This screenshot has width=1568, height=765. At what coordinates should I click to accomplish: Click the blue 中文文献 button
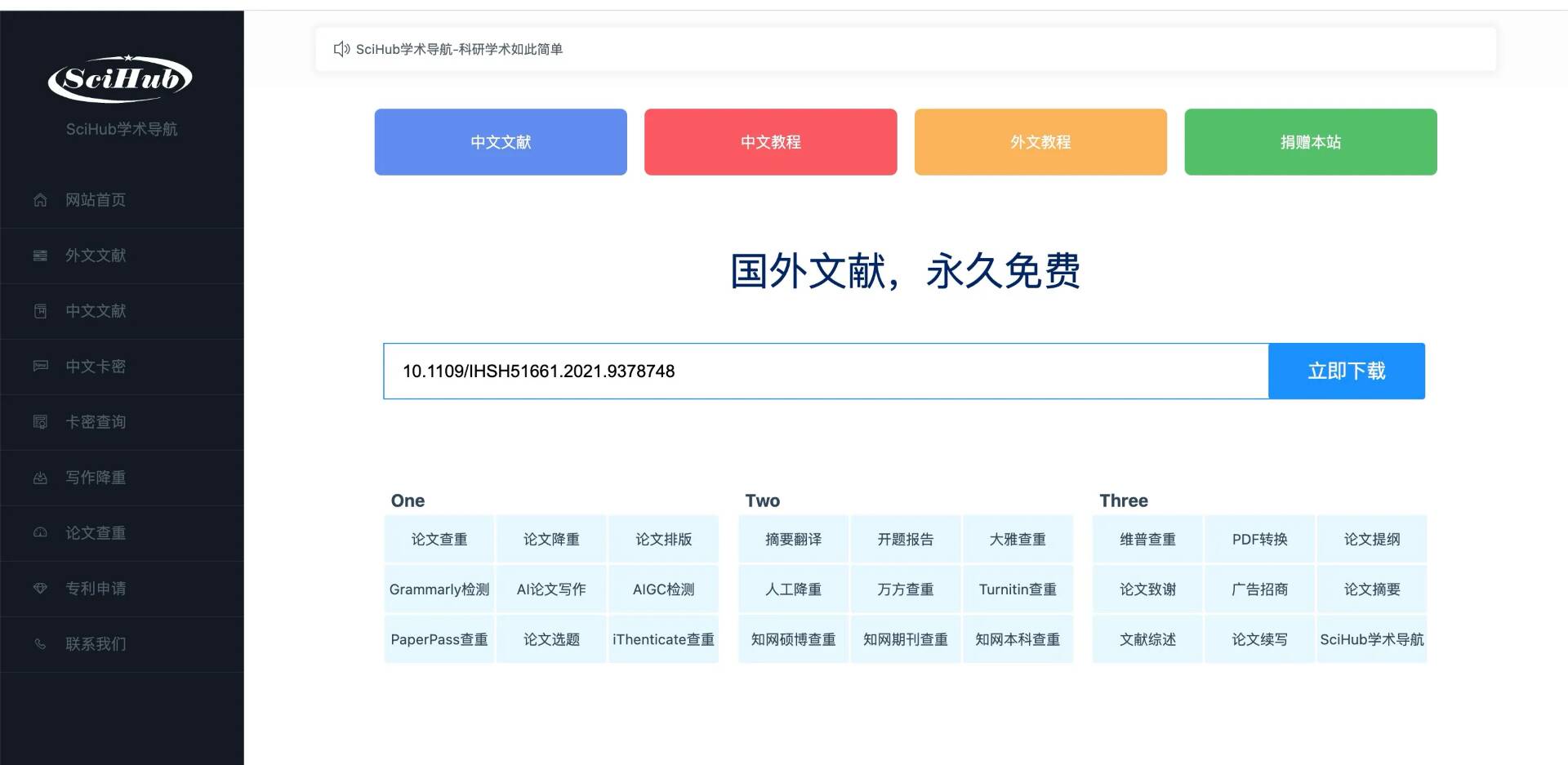click(x=501, y=142)
